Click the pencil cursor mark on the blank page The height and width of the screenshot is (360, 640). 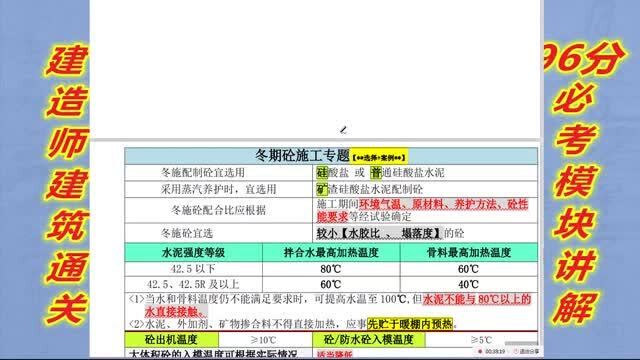click(343, 130)
